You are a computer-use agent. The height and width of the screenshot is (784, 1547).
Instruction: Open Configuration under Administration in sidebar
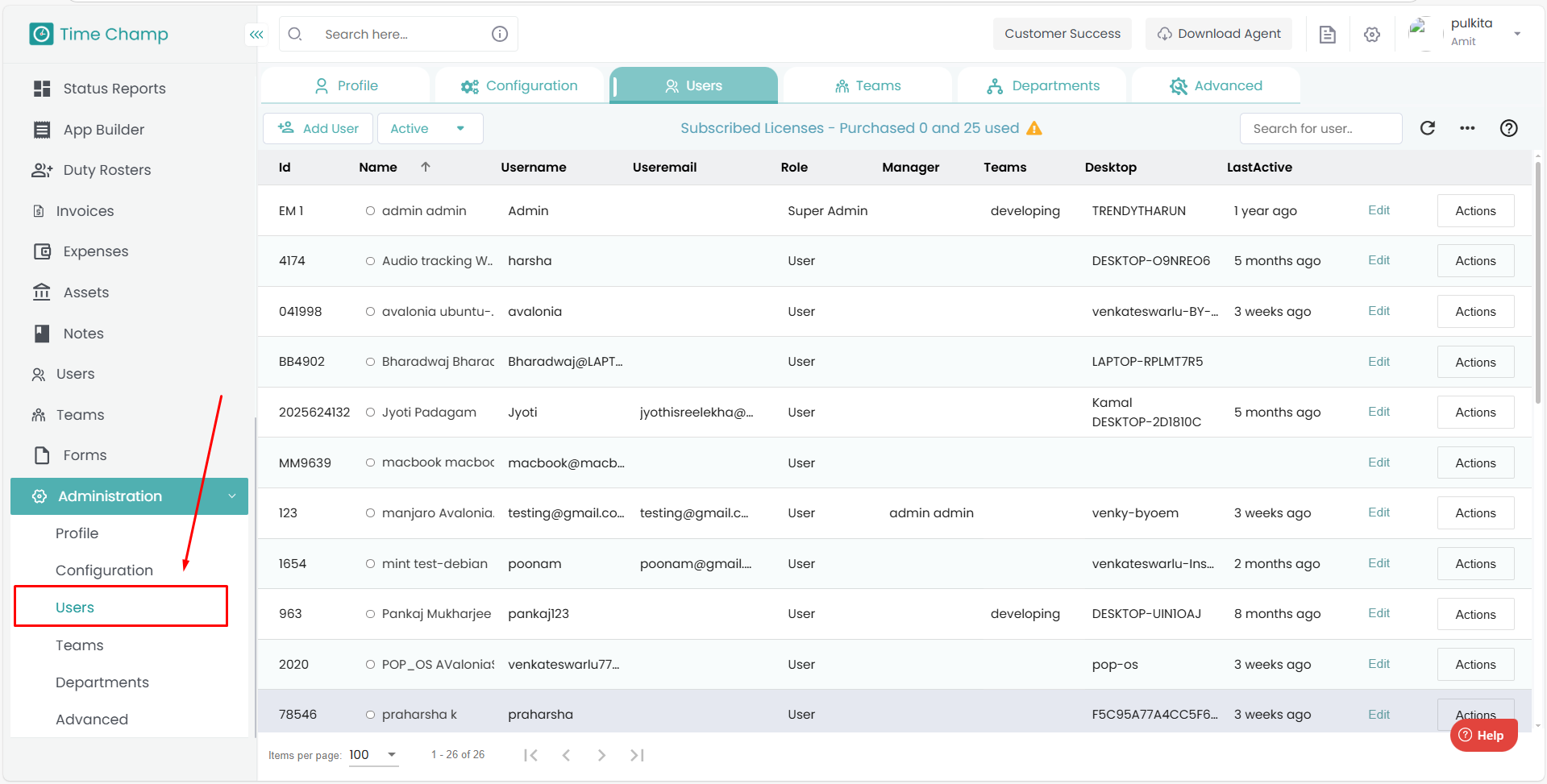pyautogui.click(x=104, y=570)
